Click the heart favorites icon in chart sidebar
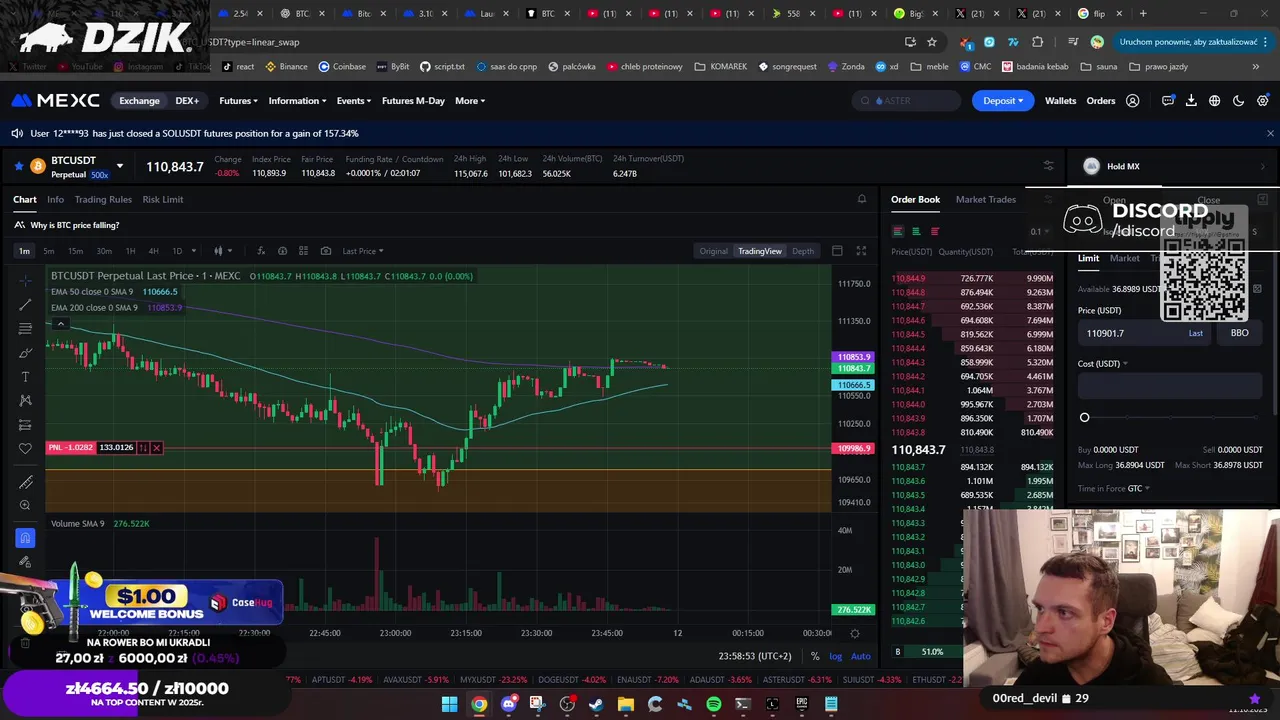 tap(25, 448)
